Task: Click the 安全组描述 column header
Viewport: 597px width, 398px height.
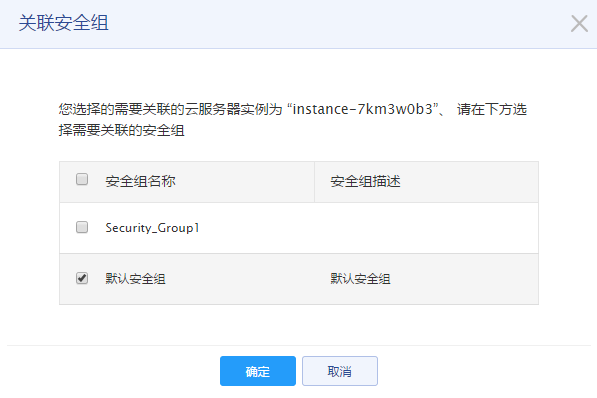Action: tap(365, 181)
